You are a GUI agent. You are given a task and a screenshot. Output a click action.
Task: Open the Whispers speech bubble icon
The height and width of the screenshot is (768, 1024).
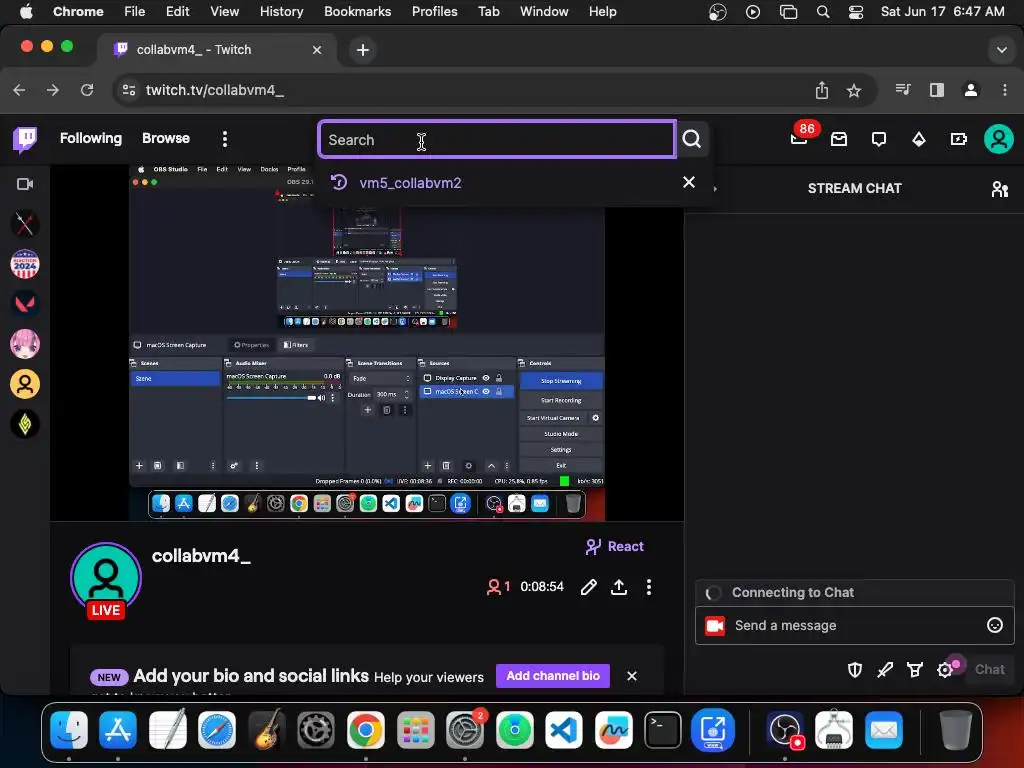tap(879, 139)
